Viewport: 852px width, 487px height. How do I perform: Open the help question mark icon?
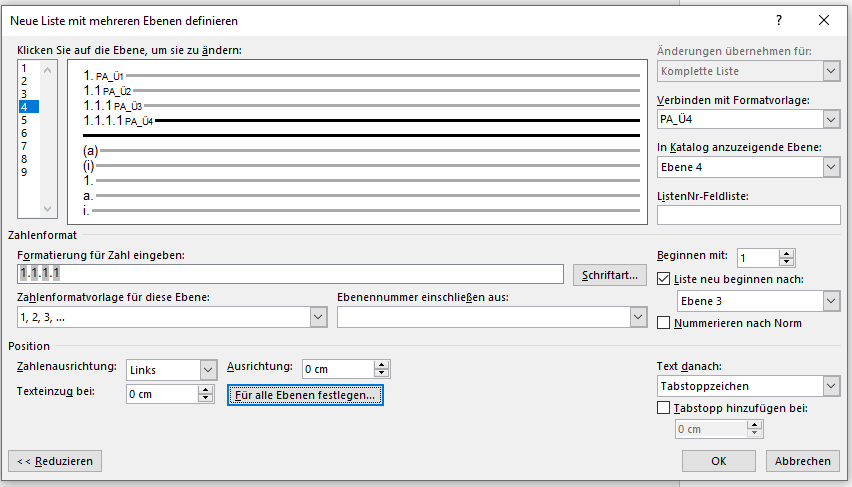point(779,20)
